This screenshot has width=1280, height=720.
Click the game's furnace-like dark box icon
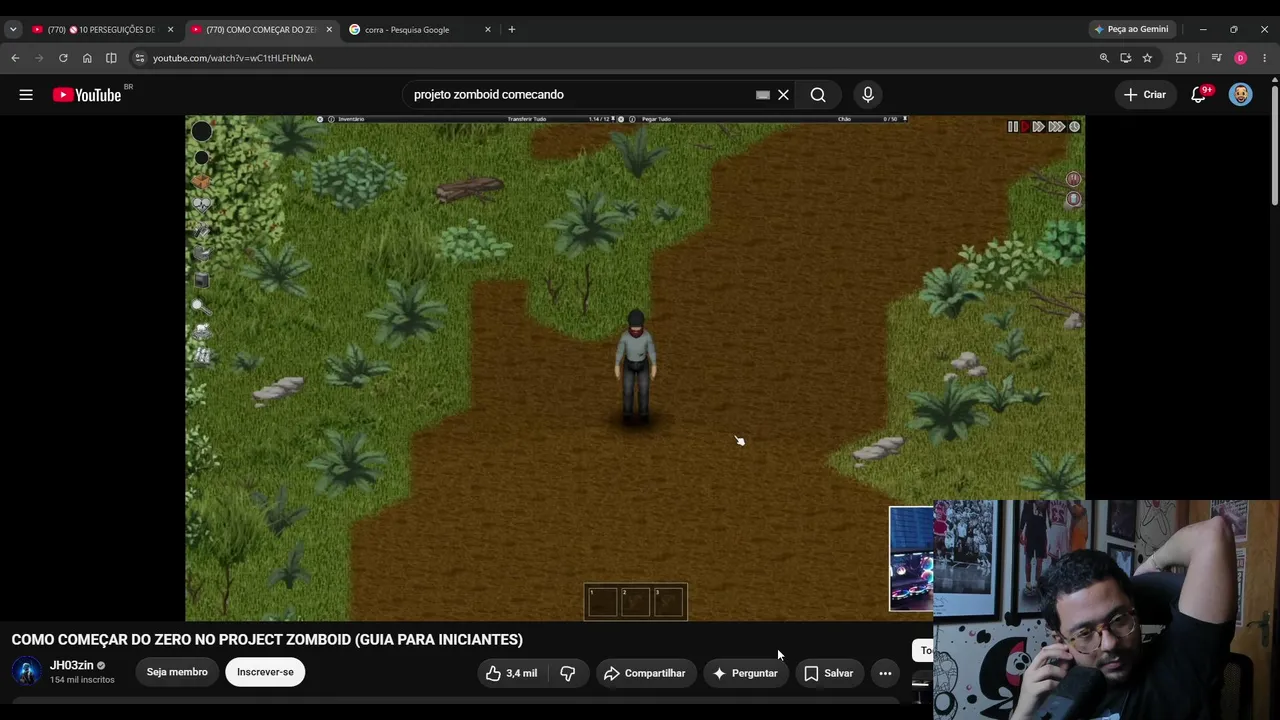coord(201,281)
